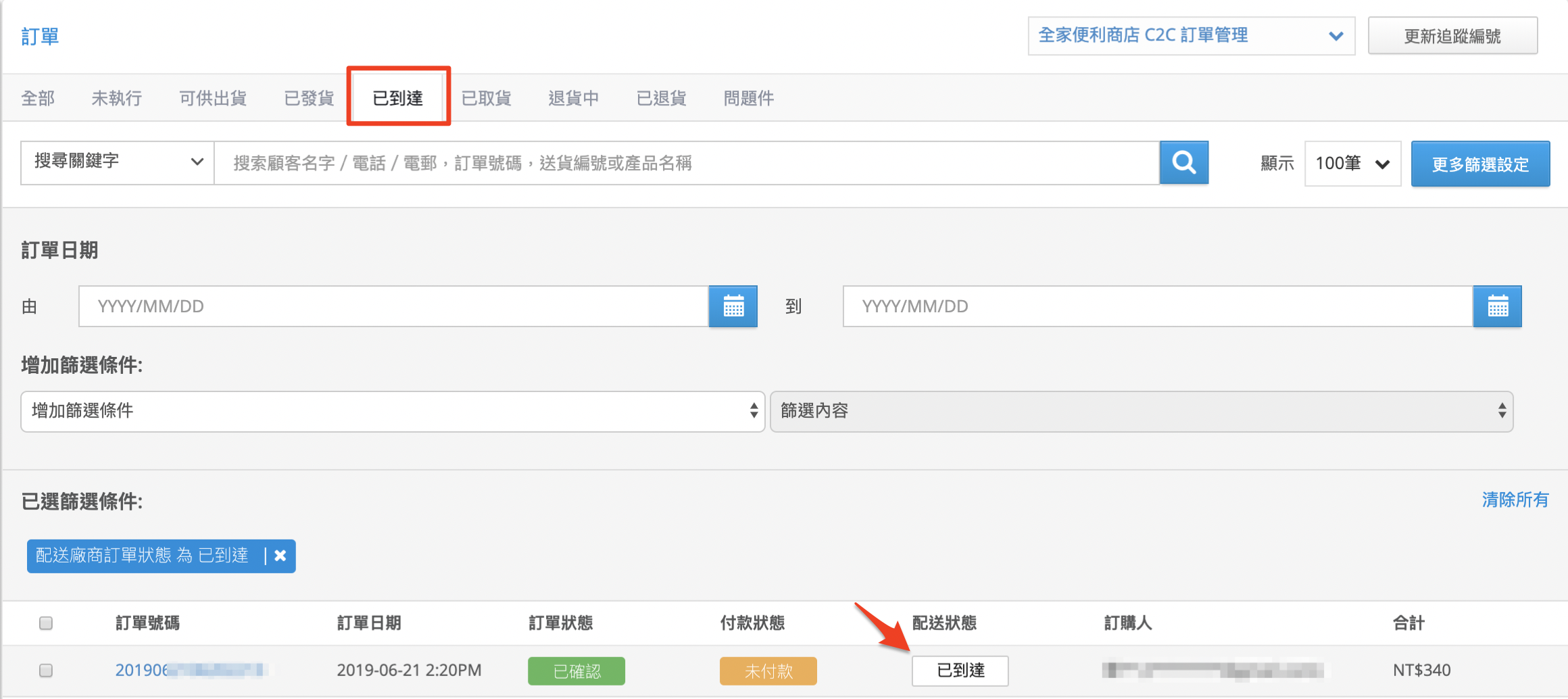The width and height of the screenshot is (1568, 699).
Task: Switch to the 已退貨 tab
Action: (662, 98)
